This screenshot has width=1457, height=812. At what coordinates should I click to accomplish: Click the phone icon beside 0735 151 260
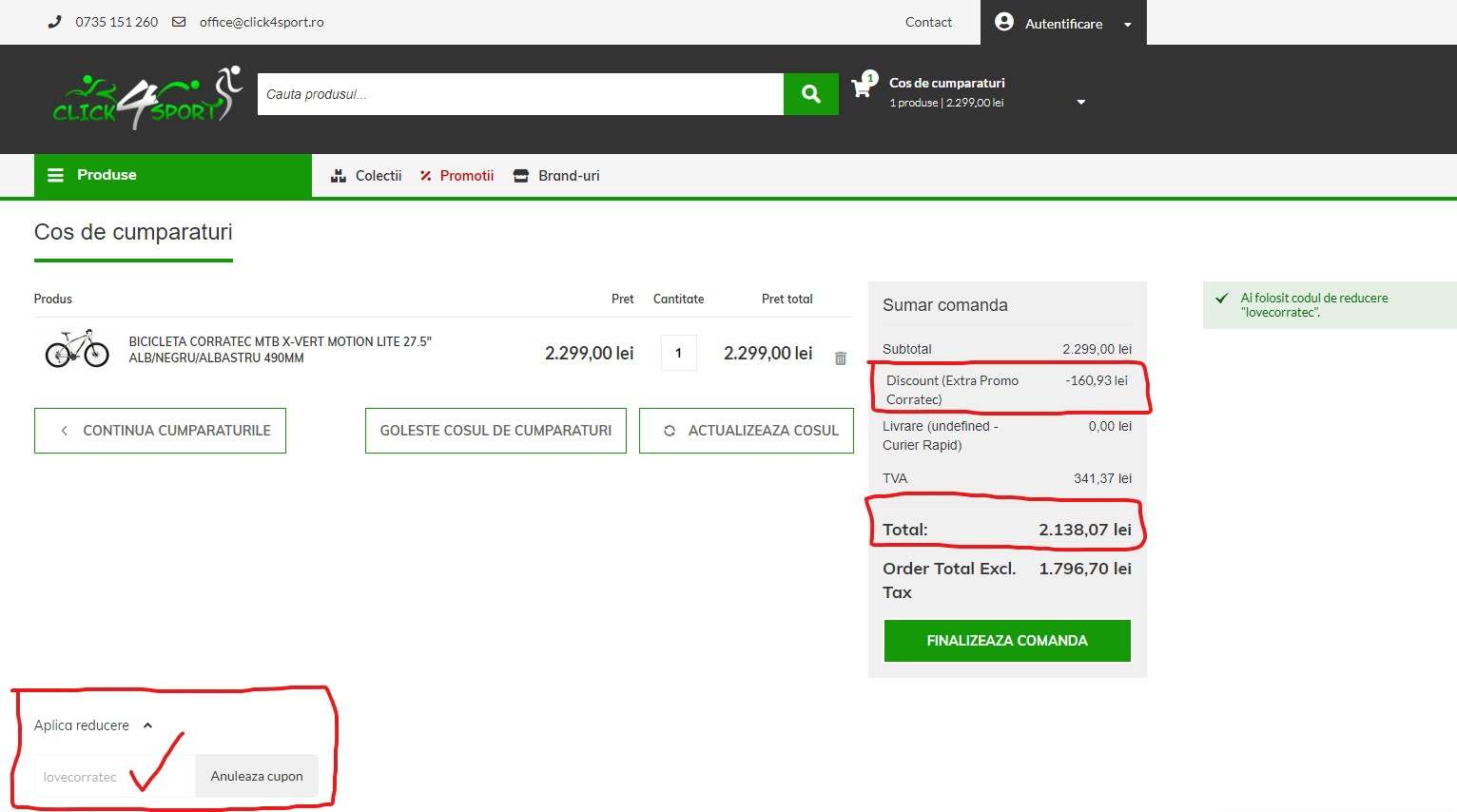tap(55, 22)
